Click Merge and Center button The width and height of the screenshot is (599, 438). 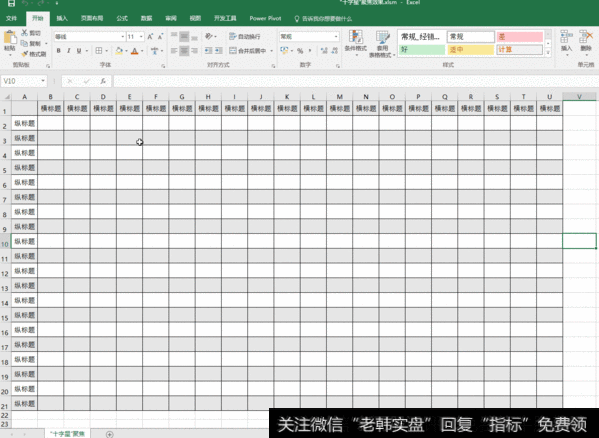click(248, 51)
